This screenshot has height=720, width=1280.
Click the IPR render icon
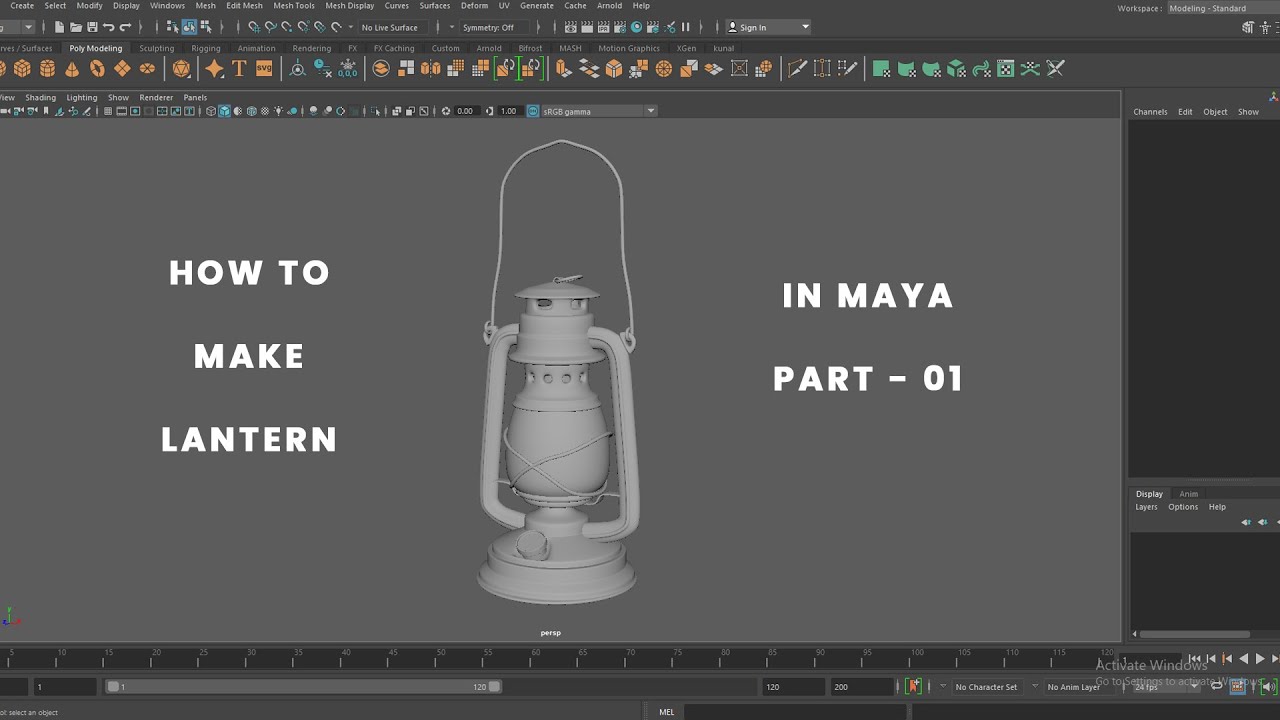click(x=603, y=27)
